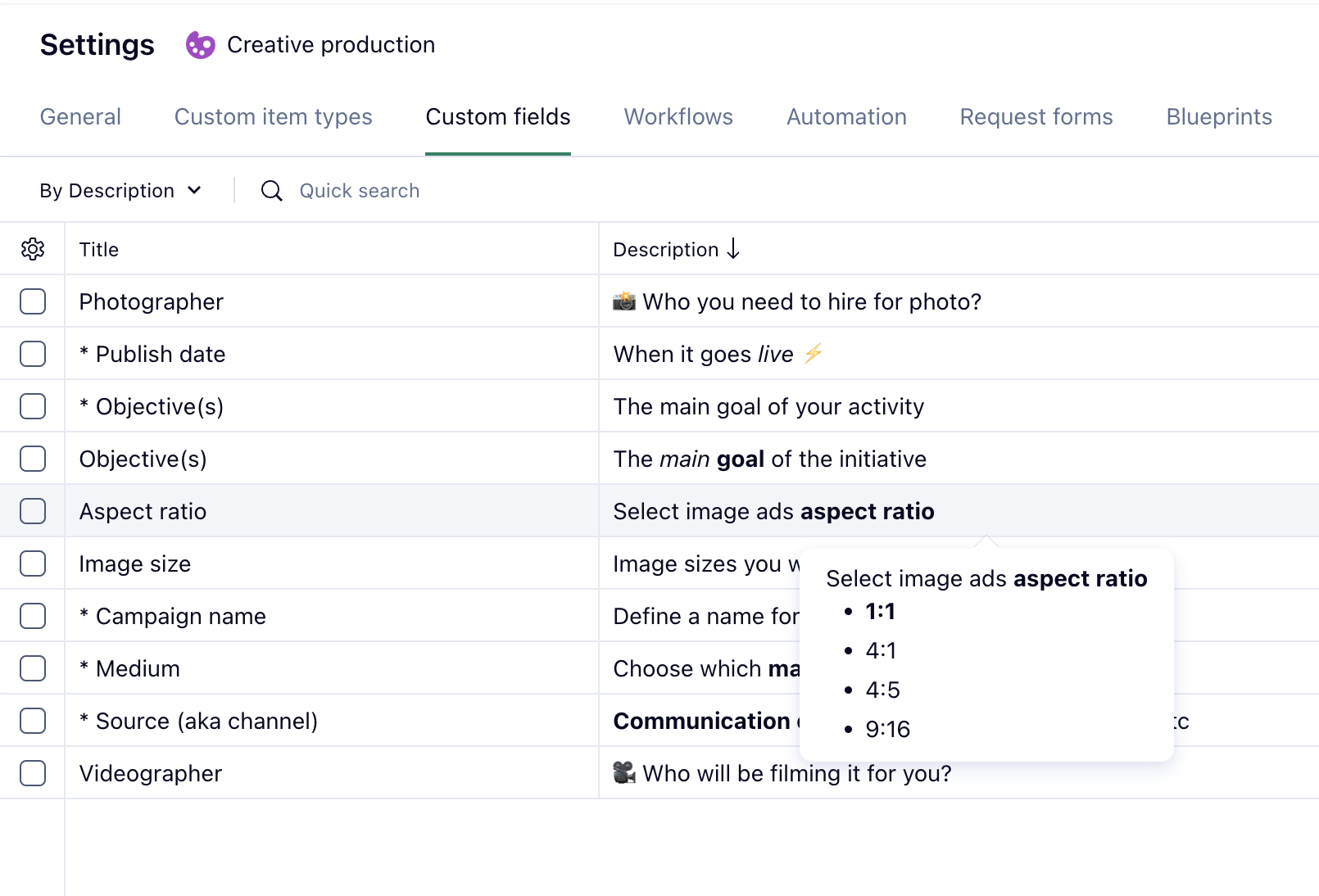Go to the Request forms tab
The height and width of the screenshot is (896, 1319).
[1036, 117]
